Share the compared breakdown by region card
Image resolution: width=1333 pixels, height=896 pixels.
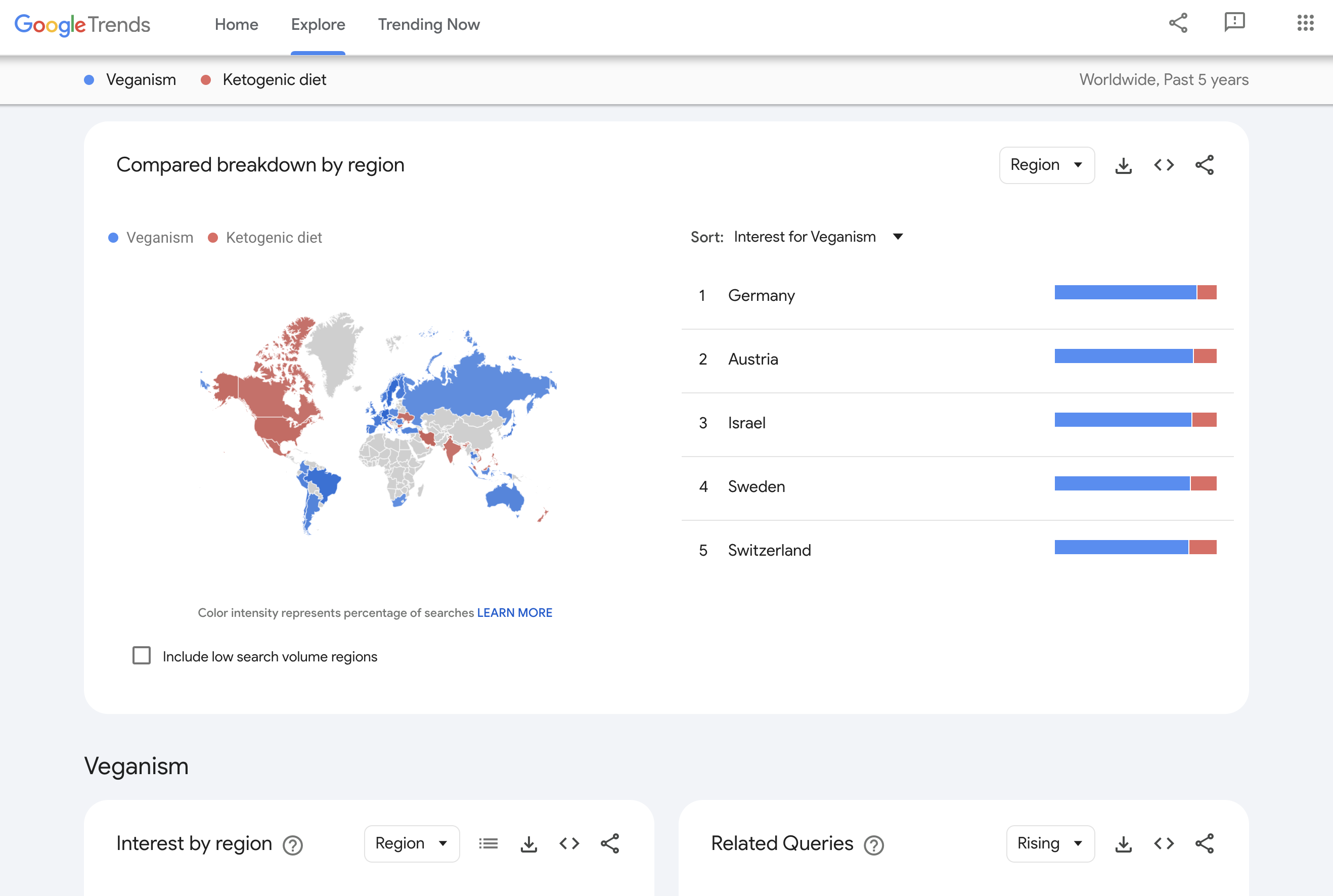1205,165
